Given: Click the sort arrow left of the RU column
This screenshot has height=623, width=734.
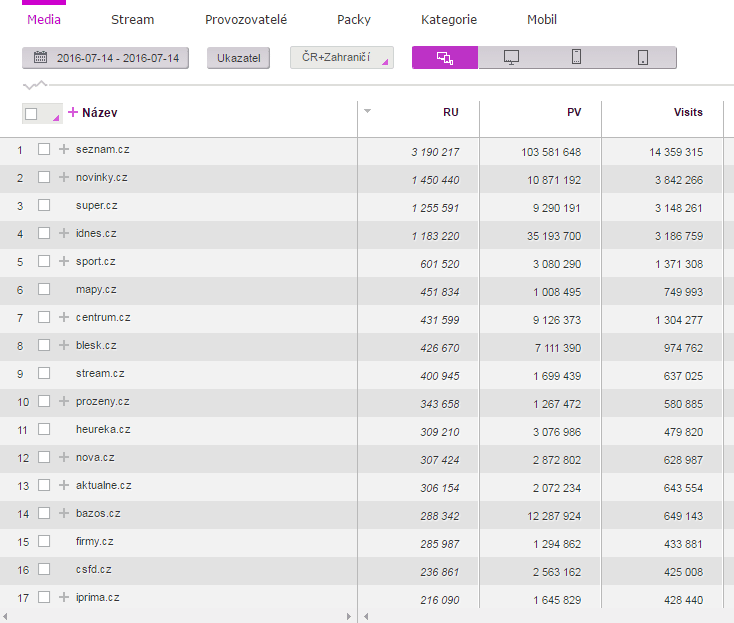Looking at the screenshot, I should pyautogui.click(x=367, y=111).
